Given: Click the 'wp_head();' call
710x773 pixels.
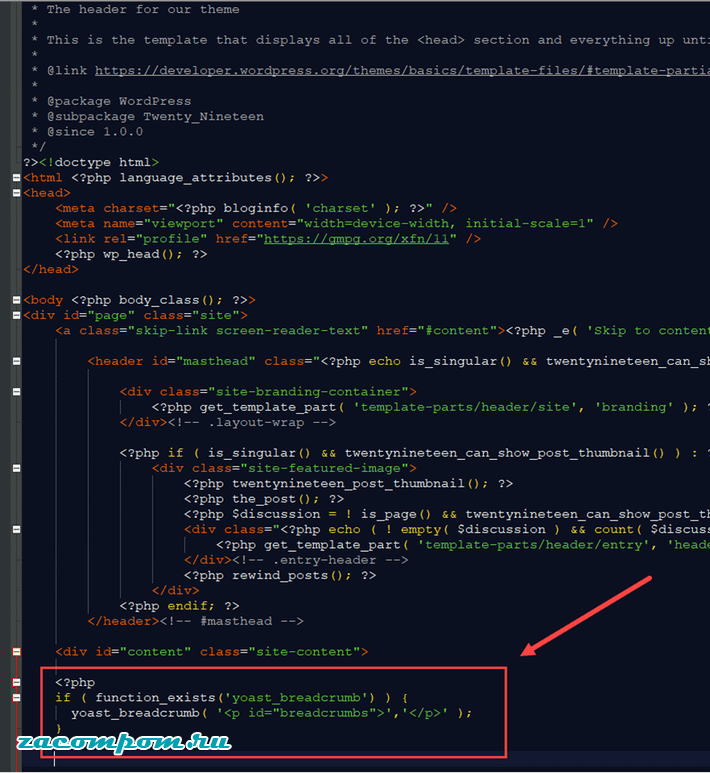Looking at the screenshot, I should (x=143, y=254).
